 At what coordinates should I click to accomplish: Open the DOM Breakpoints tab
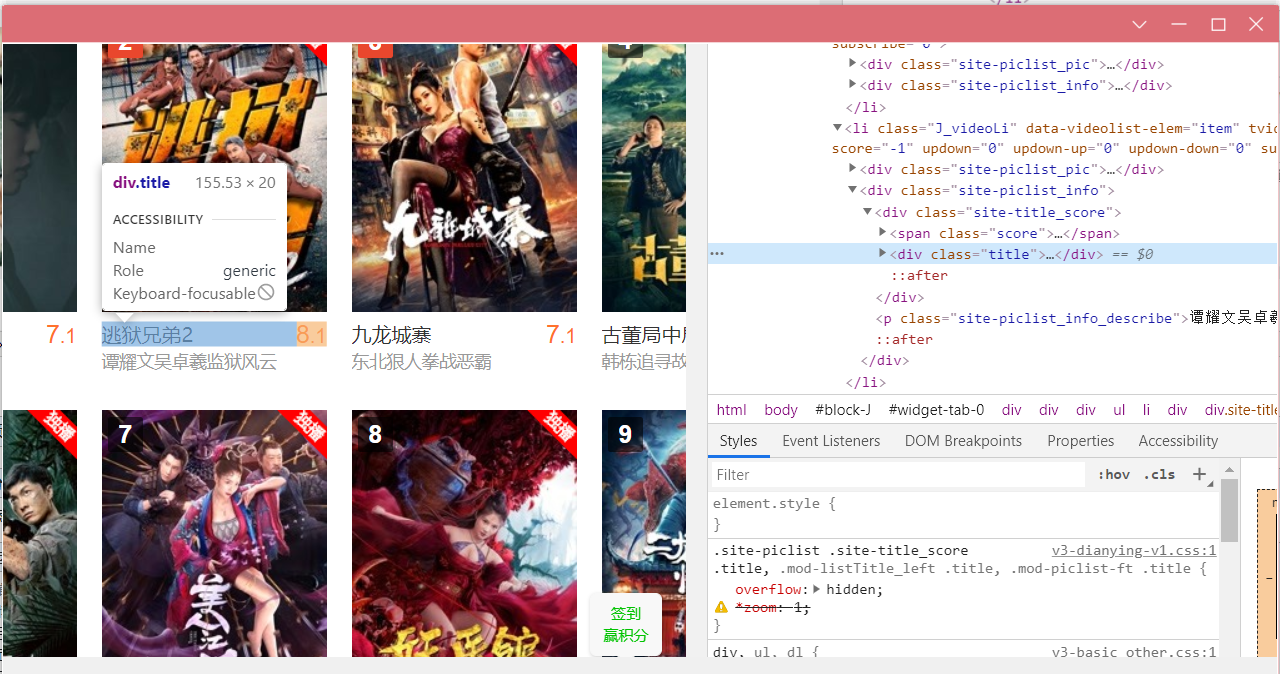pyautogui.click(x=963, y=441)
